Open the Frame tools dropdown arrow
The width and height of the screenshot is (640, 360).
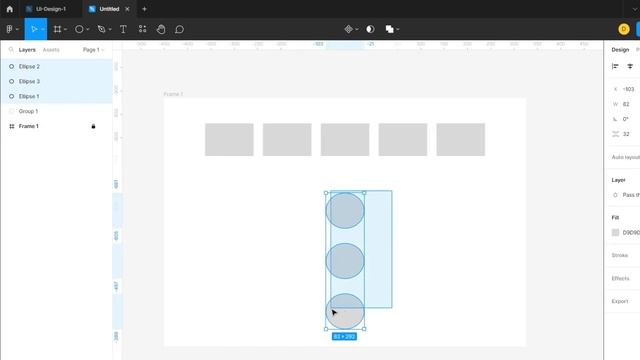[65, 29]
